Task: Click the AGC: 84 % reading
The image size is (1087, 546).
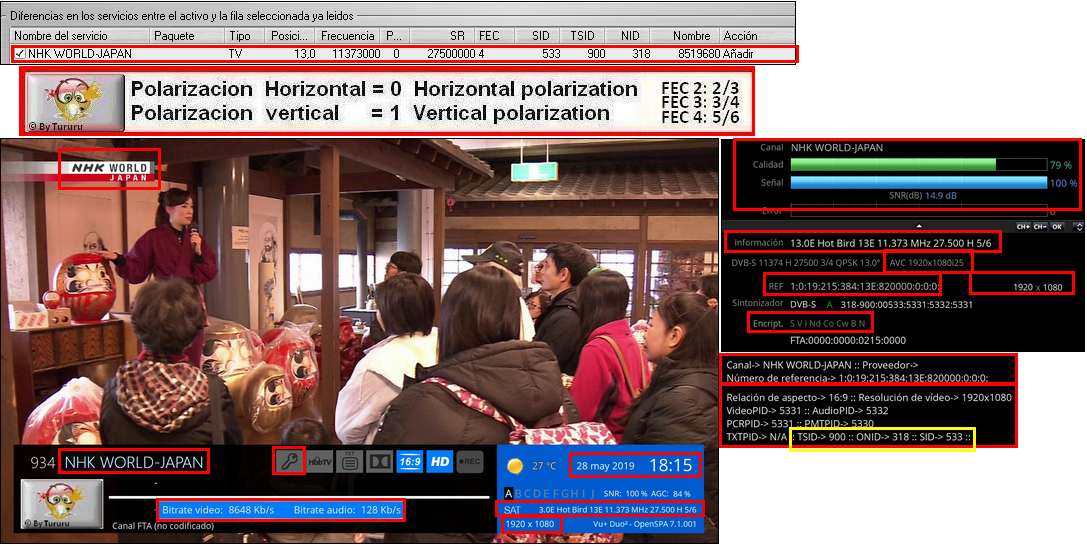Action: [672, 493]
